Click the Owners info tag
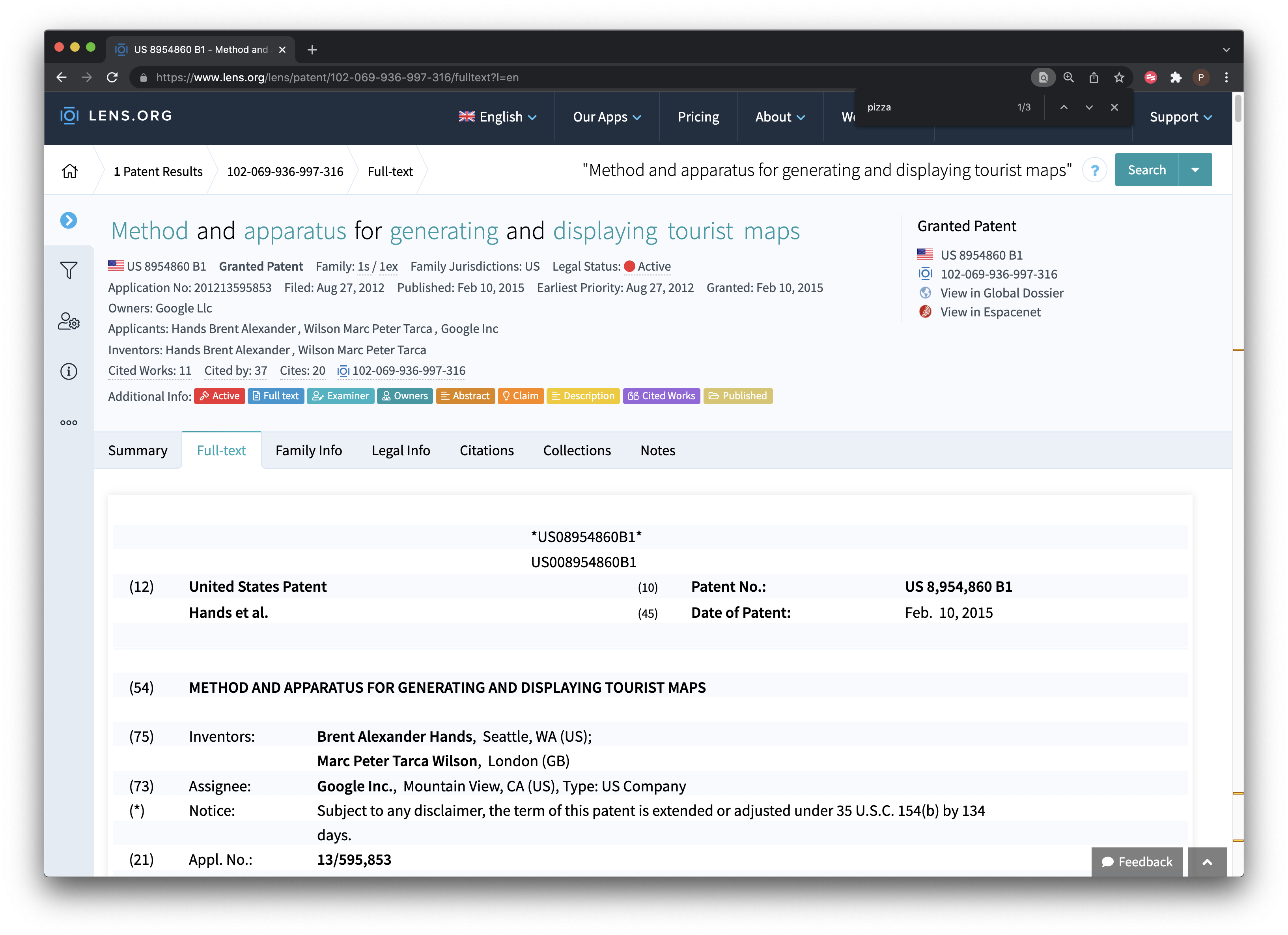 coord(405,396)
